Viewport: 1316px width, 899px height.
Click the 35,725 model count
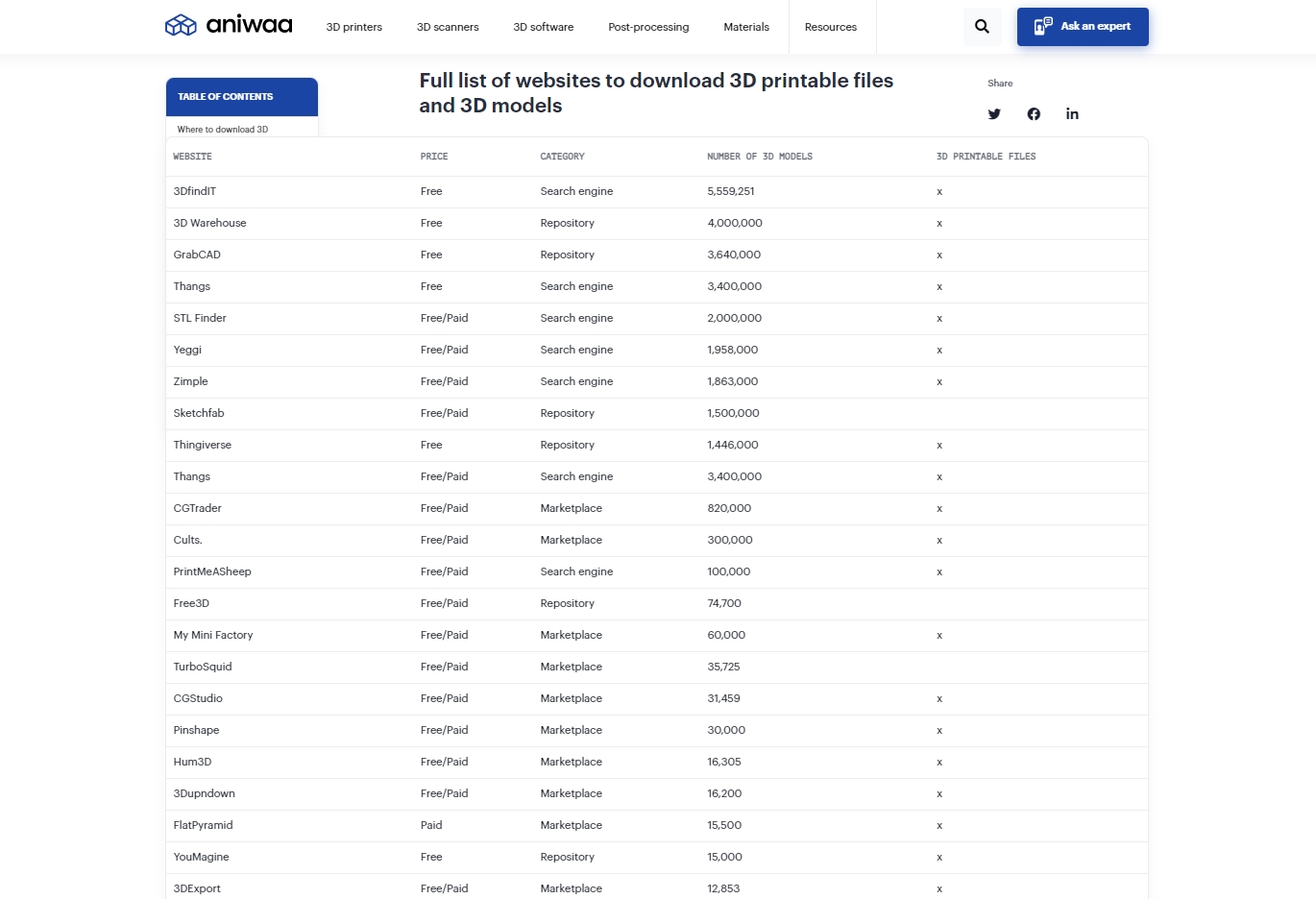723,667
